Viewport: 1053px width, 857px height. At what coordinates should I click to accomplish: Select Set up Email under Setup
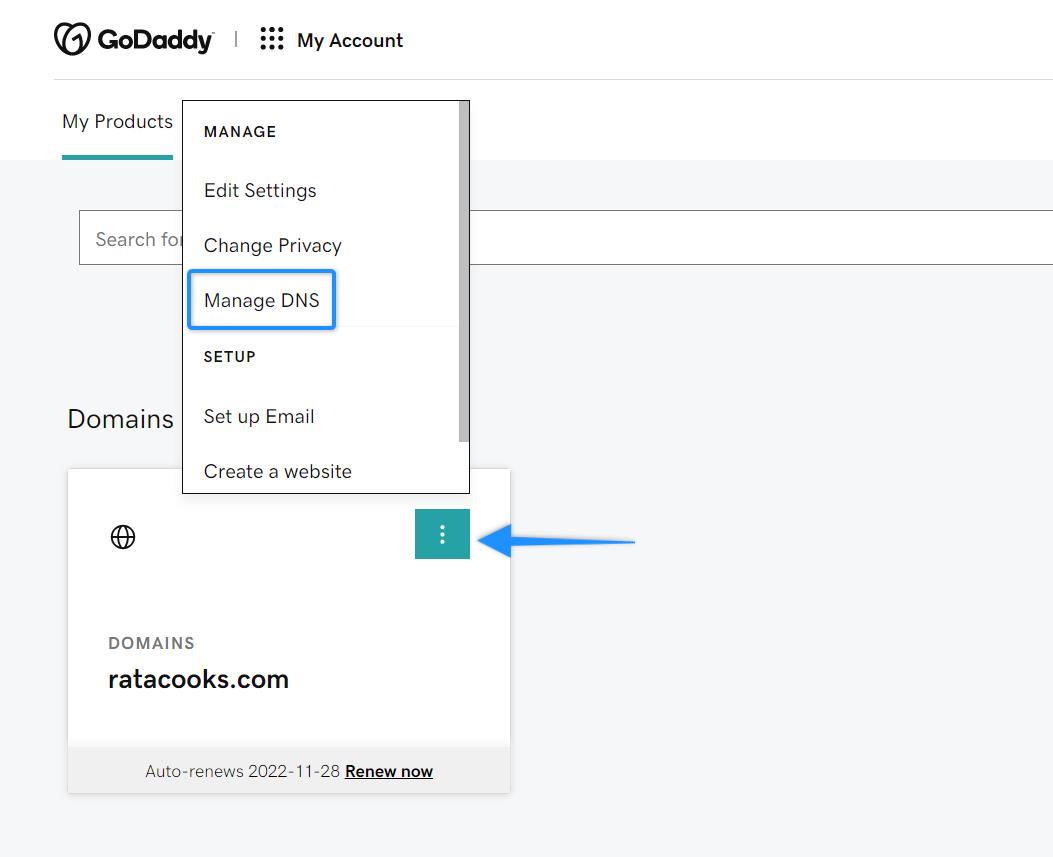click(258, 417)
